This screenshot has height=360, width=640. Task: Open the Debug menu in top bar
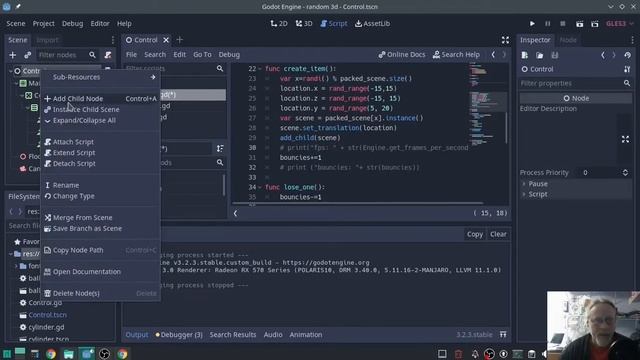pyautogui.click(x=73, y=24)
